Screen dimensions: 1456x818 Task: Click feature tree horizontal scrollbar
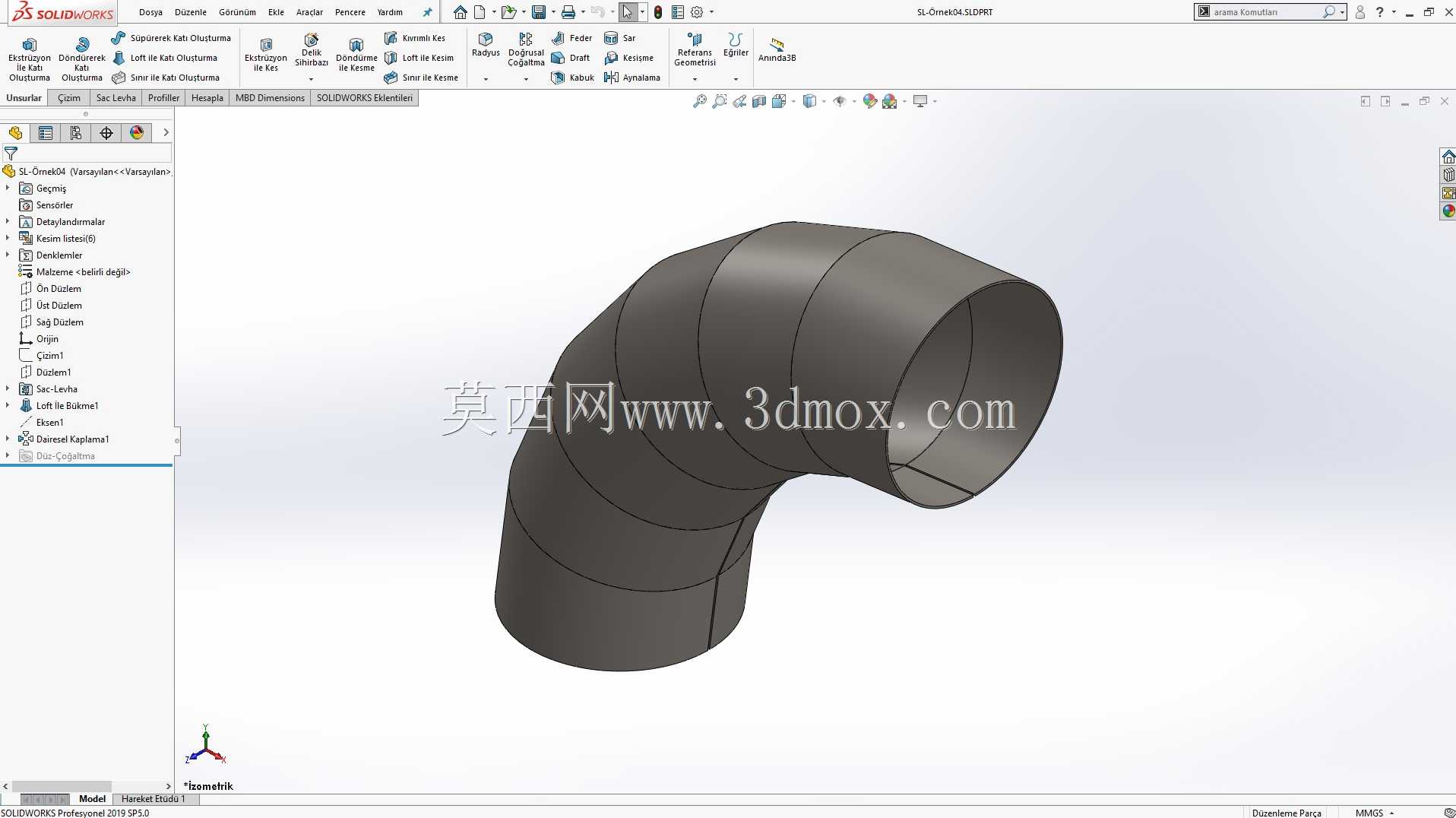tap(62, 786)
